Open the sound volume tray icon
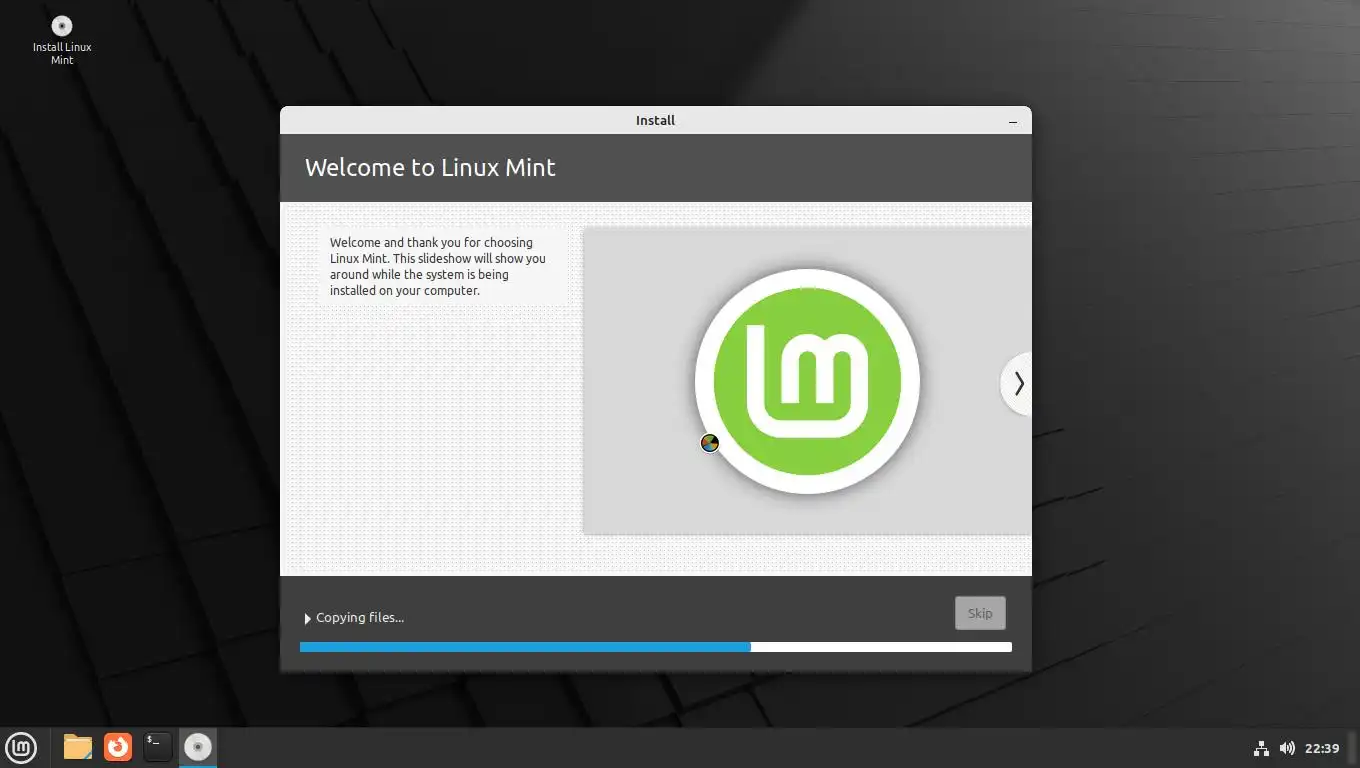The height and width of the screenshot is (768, 1360). 1287,748
